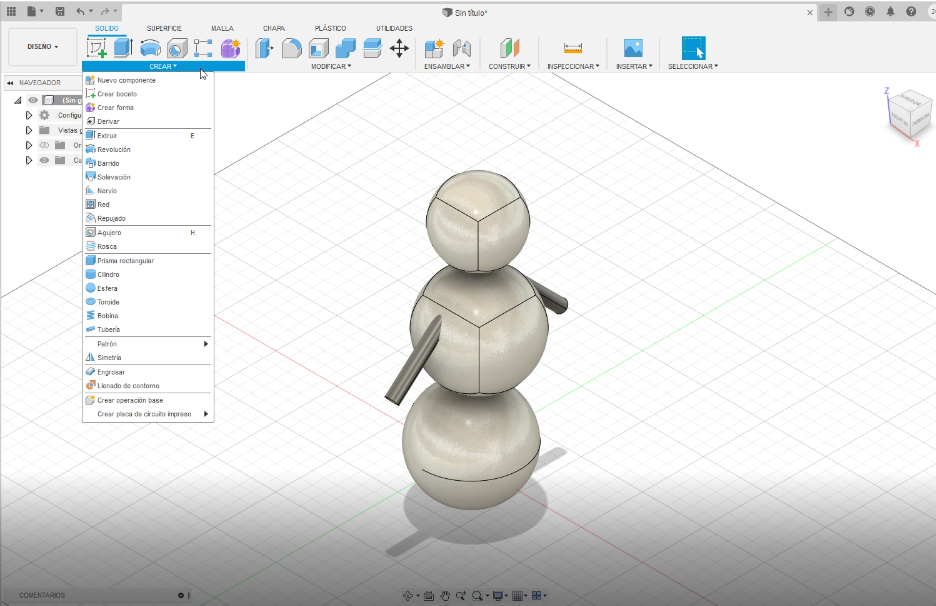Switch to the PLÁSTICO tab

pos(330,28)
